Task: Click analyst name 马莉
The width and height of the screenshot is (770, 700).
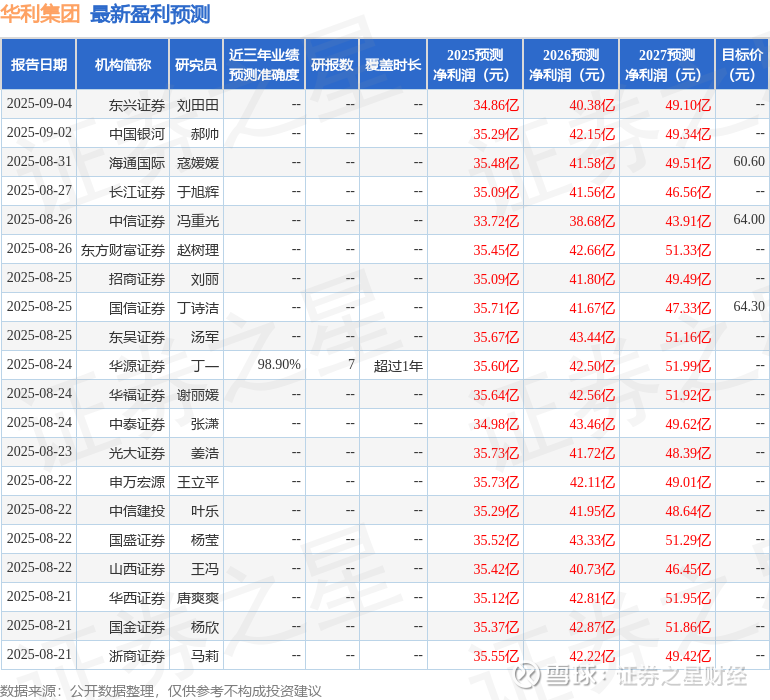Action: 204,656
